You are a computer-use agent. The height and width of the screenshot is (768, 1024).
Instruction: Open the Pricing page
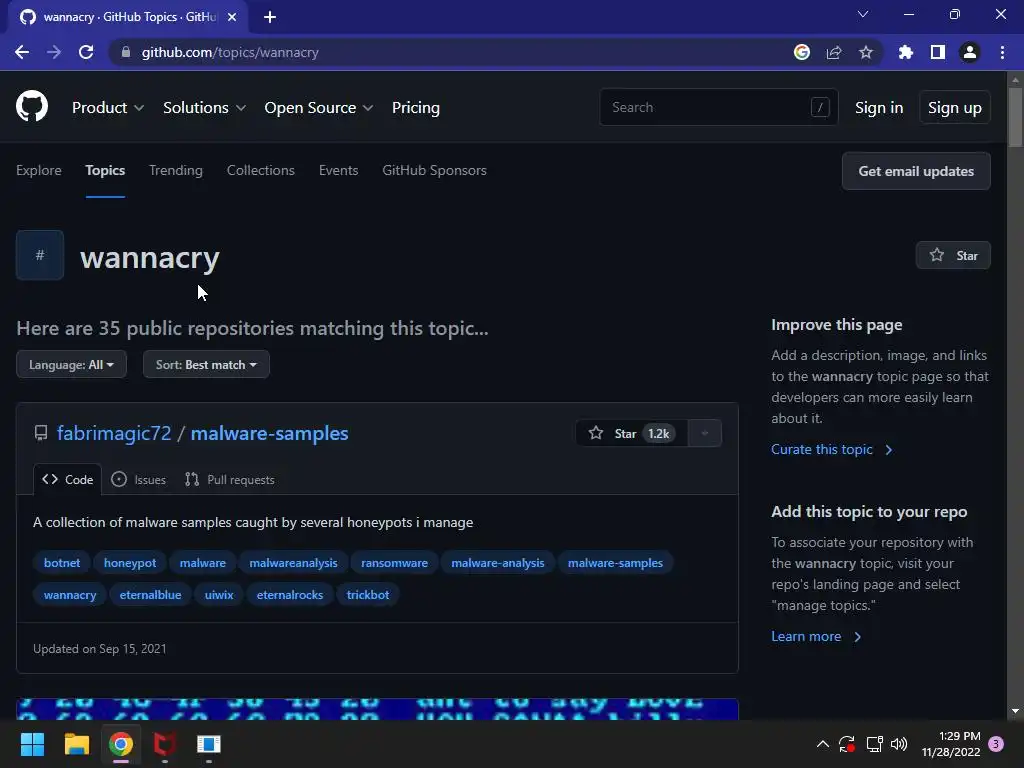415,108
